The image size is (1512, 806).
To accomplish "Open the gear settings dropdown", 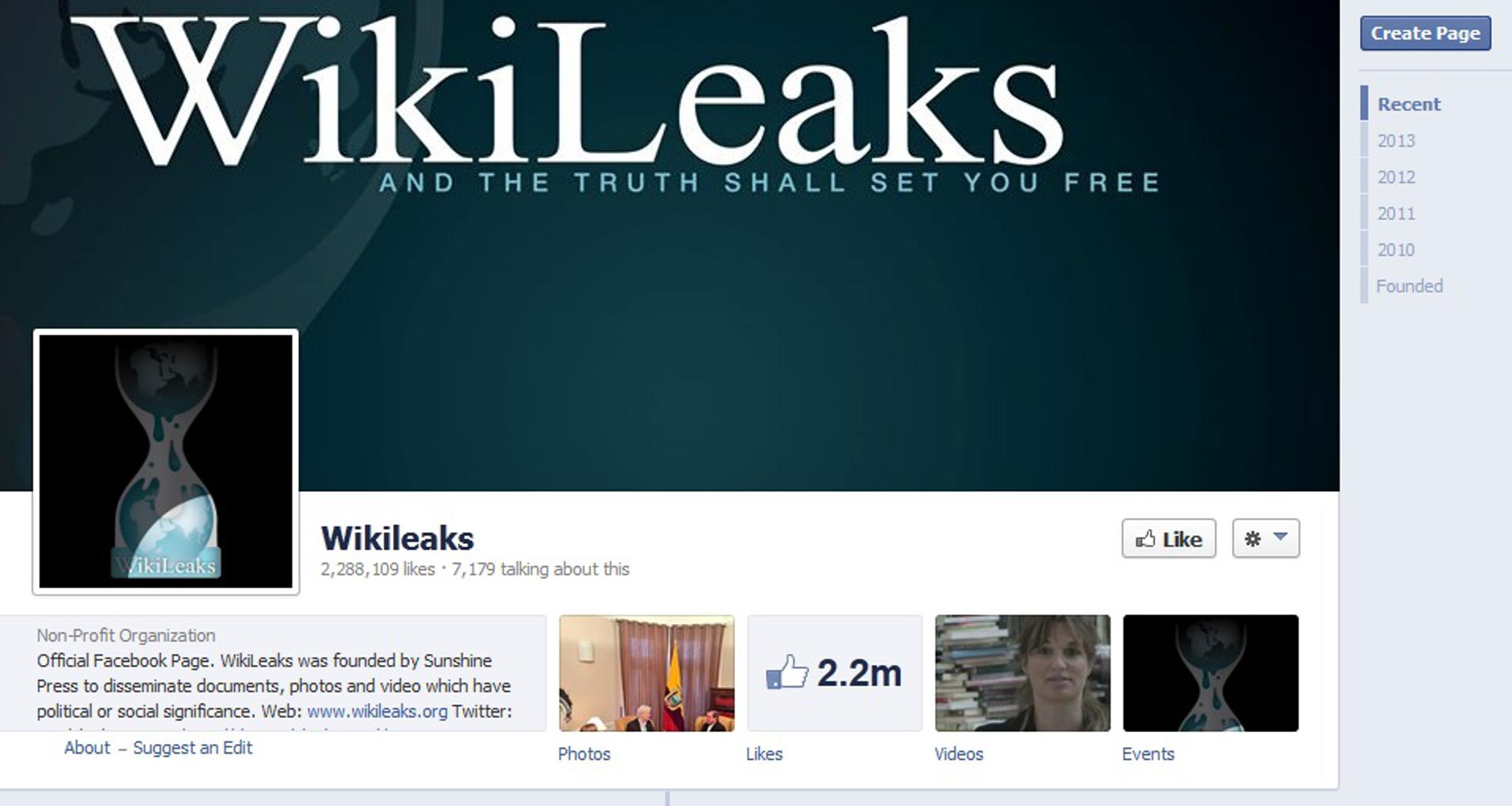I will [1265, 539].
